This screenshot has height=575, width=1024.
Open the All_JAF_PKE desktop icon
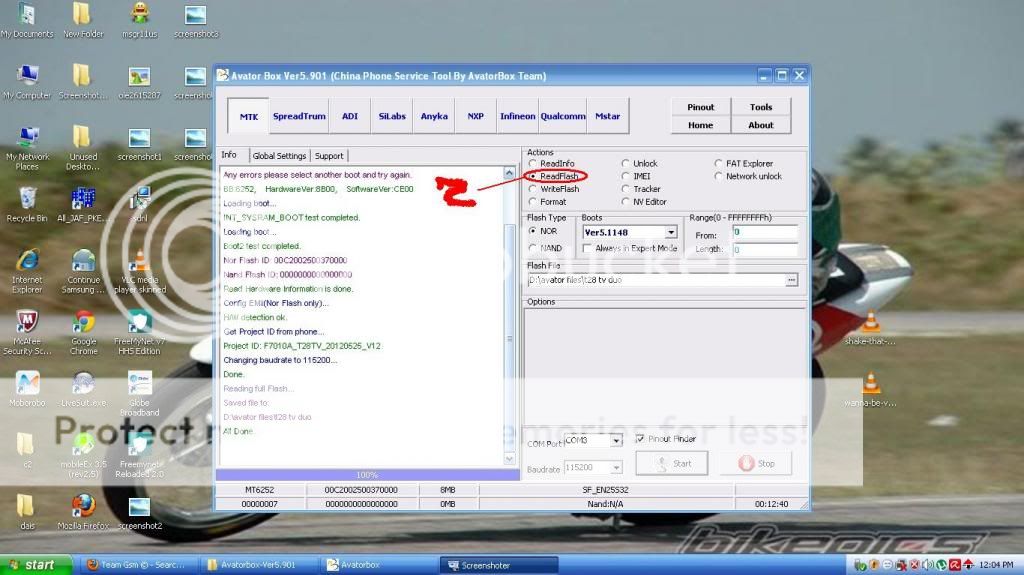pyautogui.click(x=82, y=205)
